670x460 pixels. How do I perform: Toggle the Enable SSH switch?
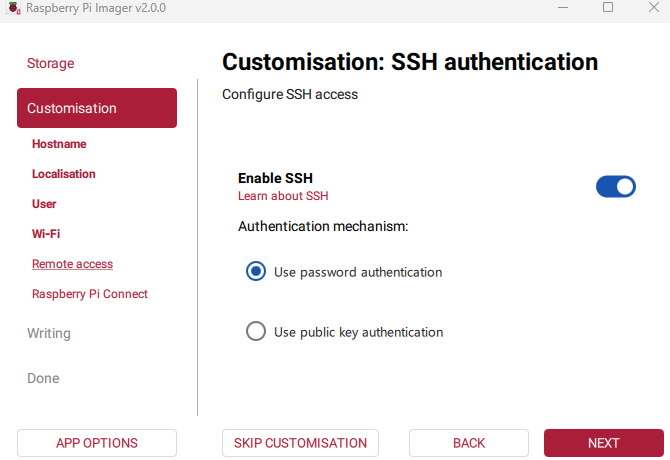[x=615, y=187]
